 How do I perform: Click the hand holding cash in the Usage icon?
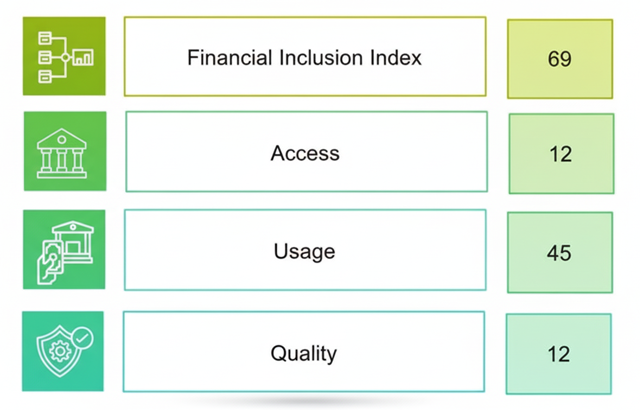[x=50, y=262]
